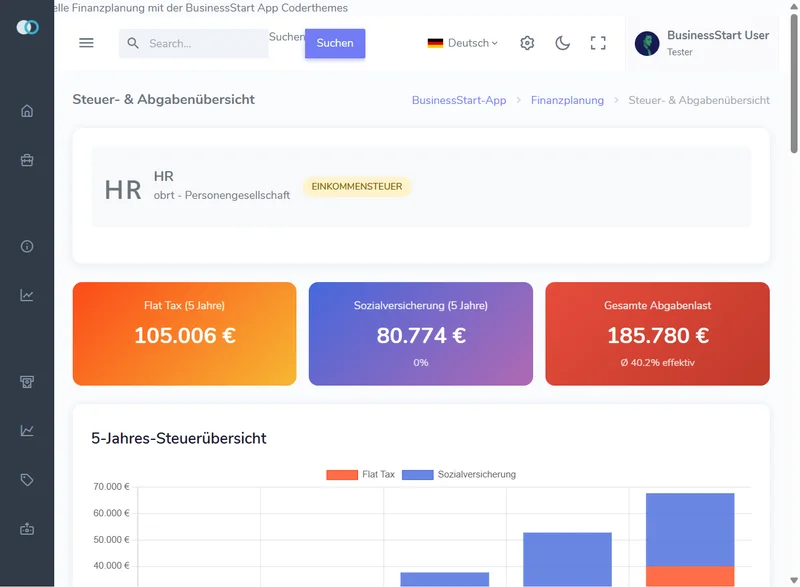Click the user avatar picture
This screenshot has width=800, height=587.
tap(647, 43)
